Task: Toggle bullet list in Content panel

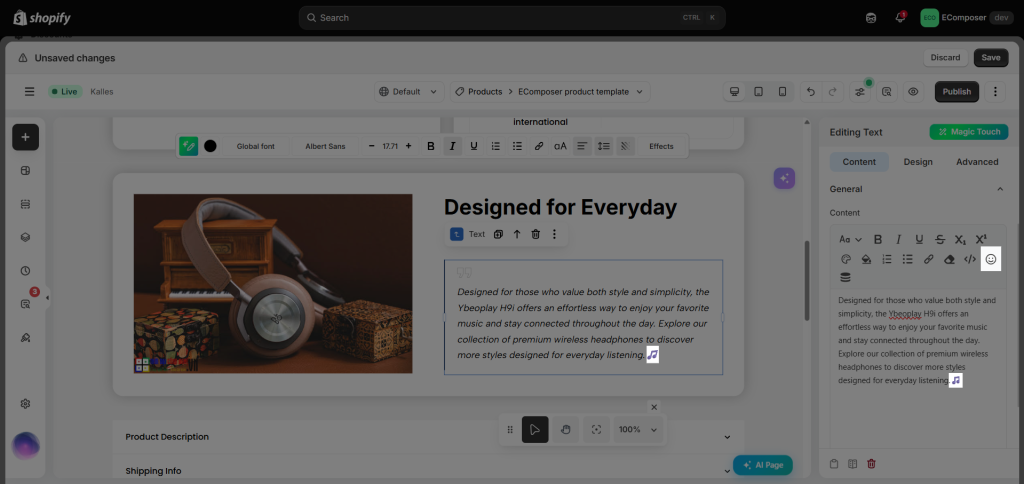Action: click(907, 259)
